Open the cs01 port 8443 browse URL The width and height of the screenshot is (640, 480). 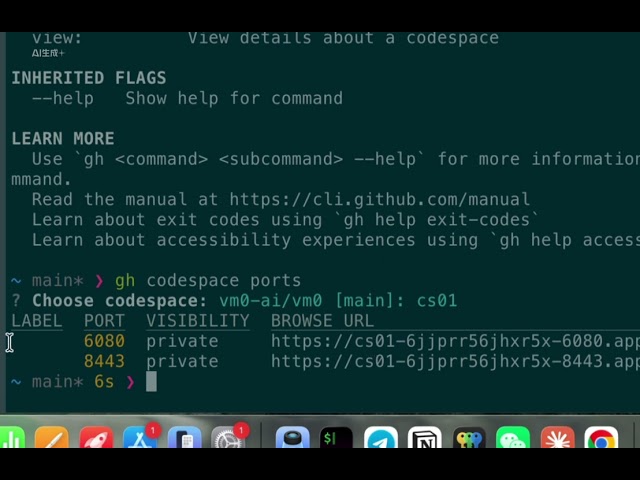455,361
